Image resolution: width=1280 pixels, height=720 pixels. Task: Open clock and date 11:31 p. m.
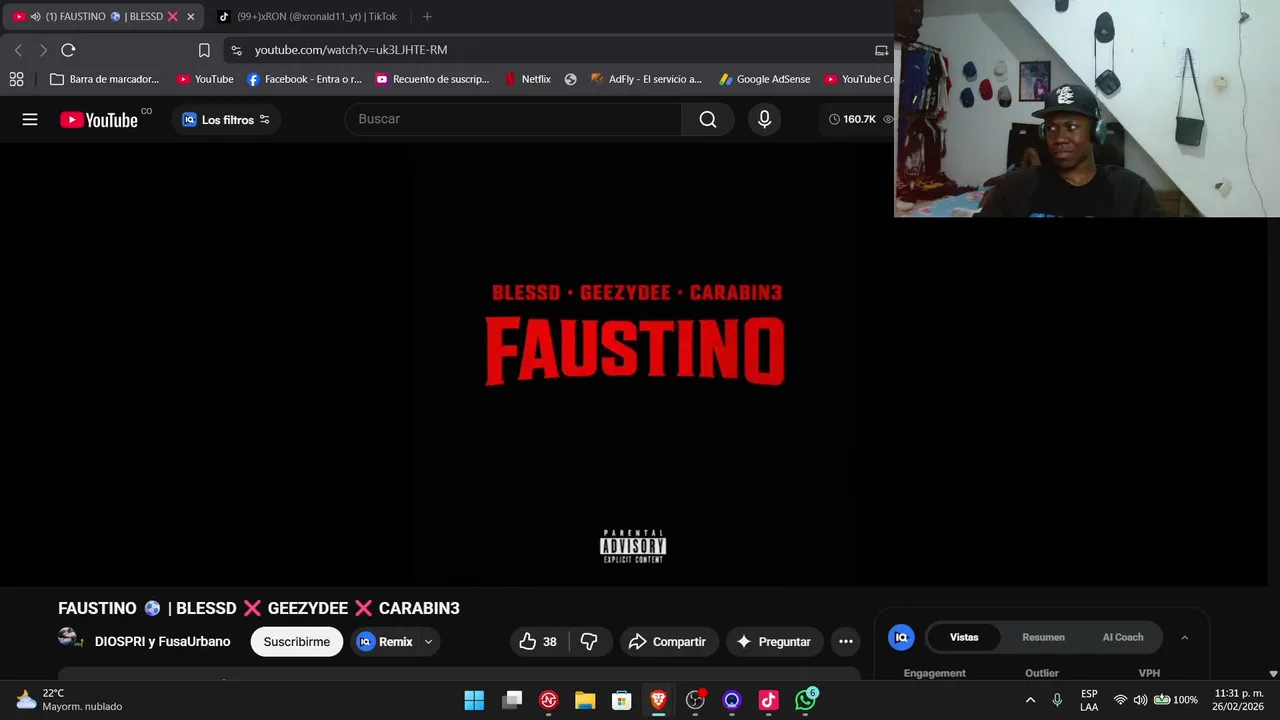click(1238, 700)
